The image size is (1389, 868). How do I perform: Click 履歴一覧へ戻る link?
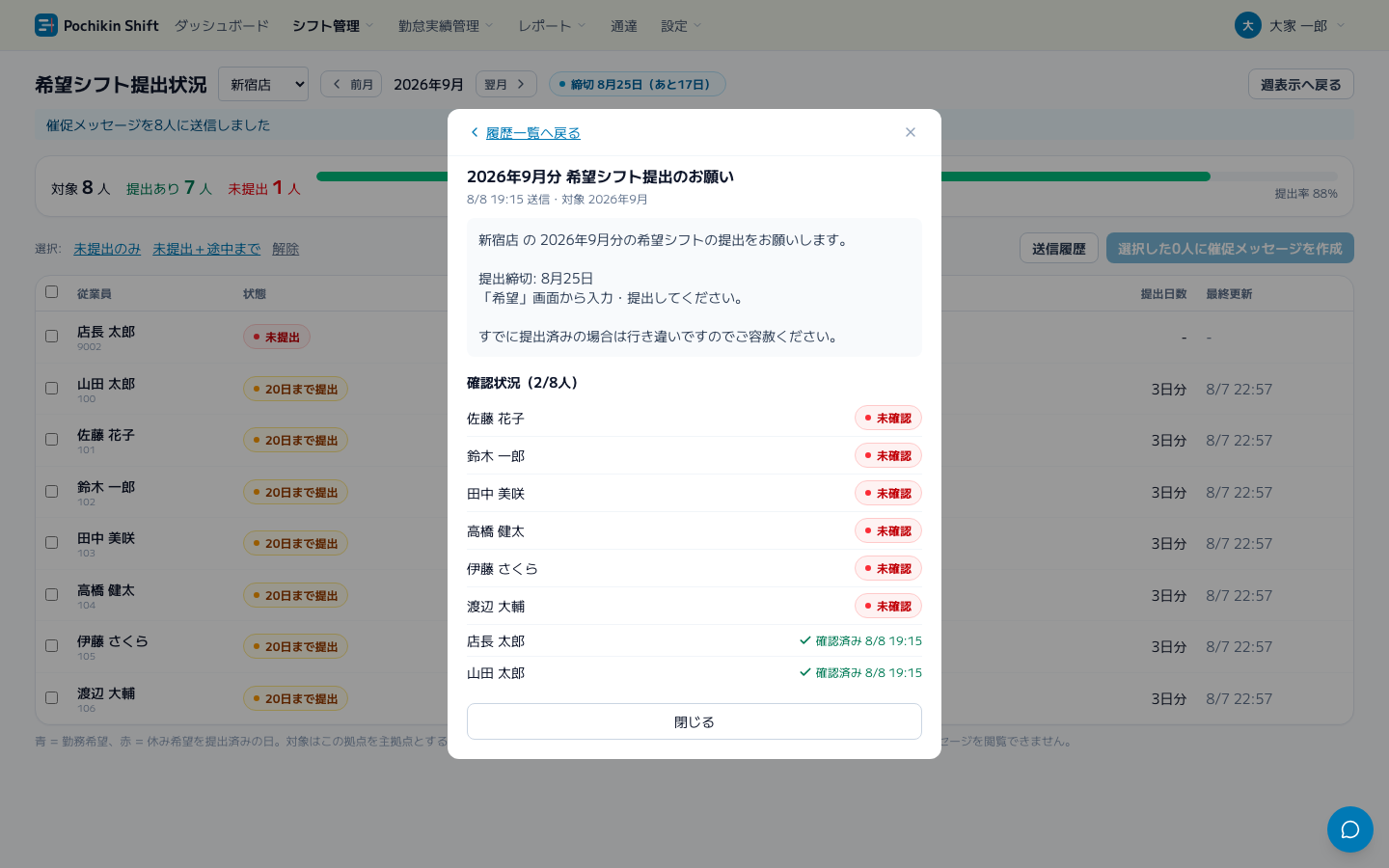[x=533, y=133]
